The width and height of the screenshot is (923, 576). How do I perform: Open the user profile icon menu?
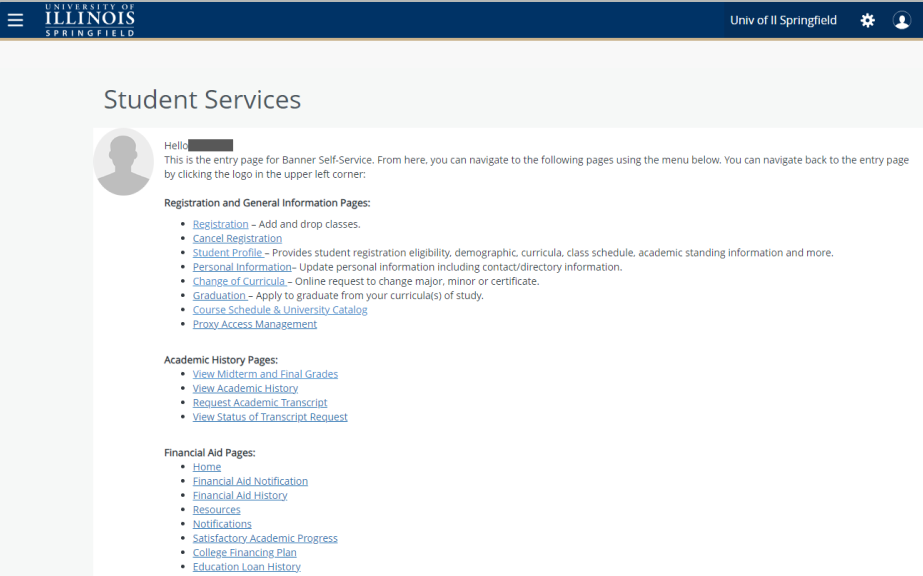coord(901,20)
